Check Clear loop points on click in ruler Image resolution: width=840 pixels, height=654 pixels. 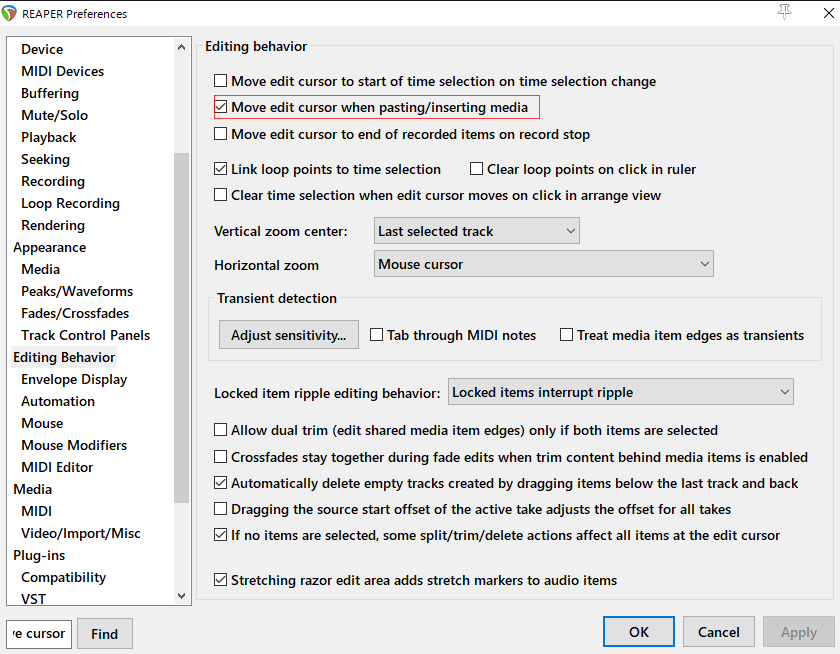tap(477, 169)
